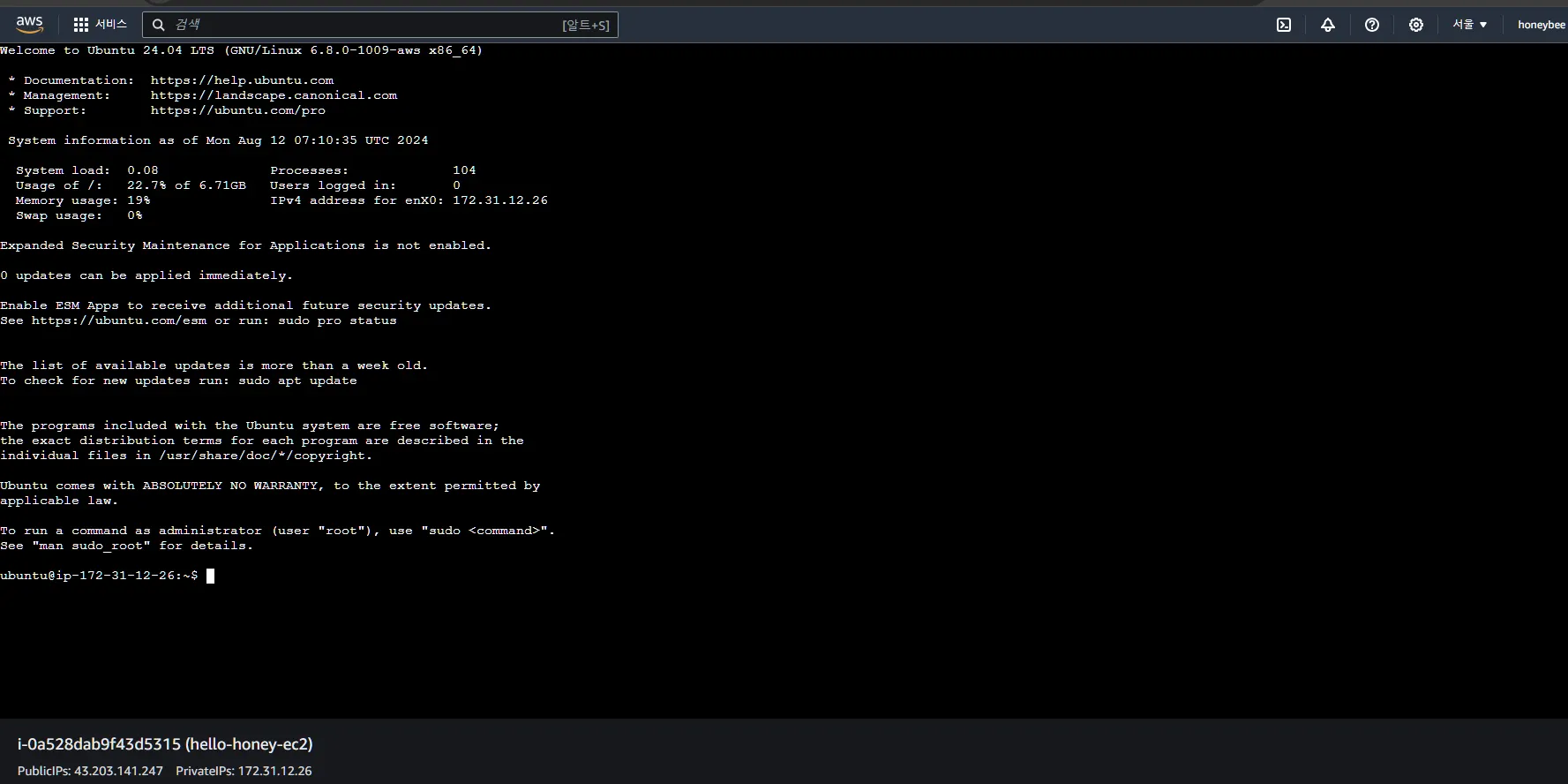Click the https://ubuntu.com/esm URL text
This screenshot has width=1568, height=784.
119,320
